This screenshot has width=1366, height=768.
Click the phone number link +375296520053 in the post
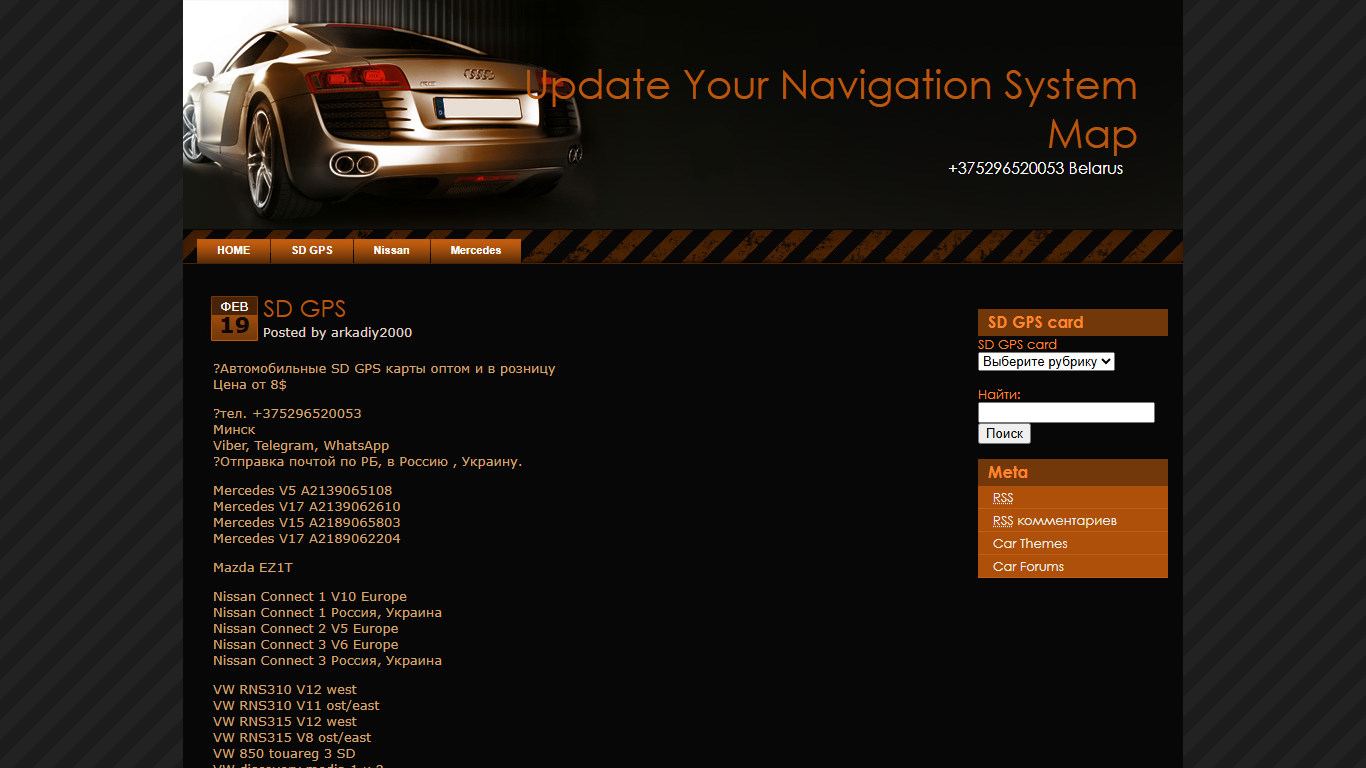307,413
